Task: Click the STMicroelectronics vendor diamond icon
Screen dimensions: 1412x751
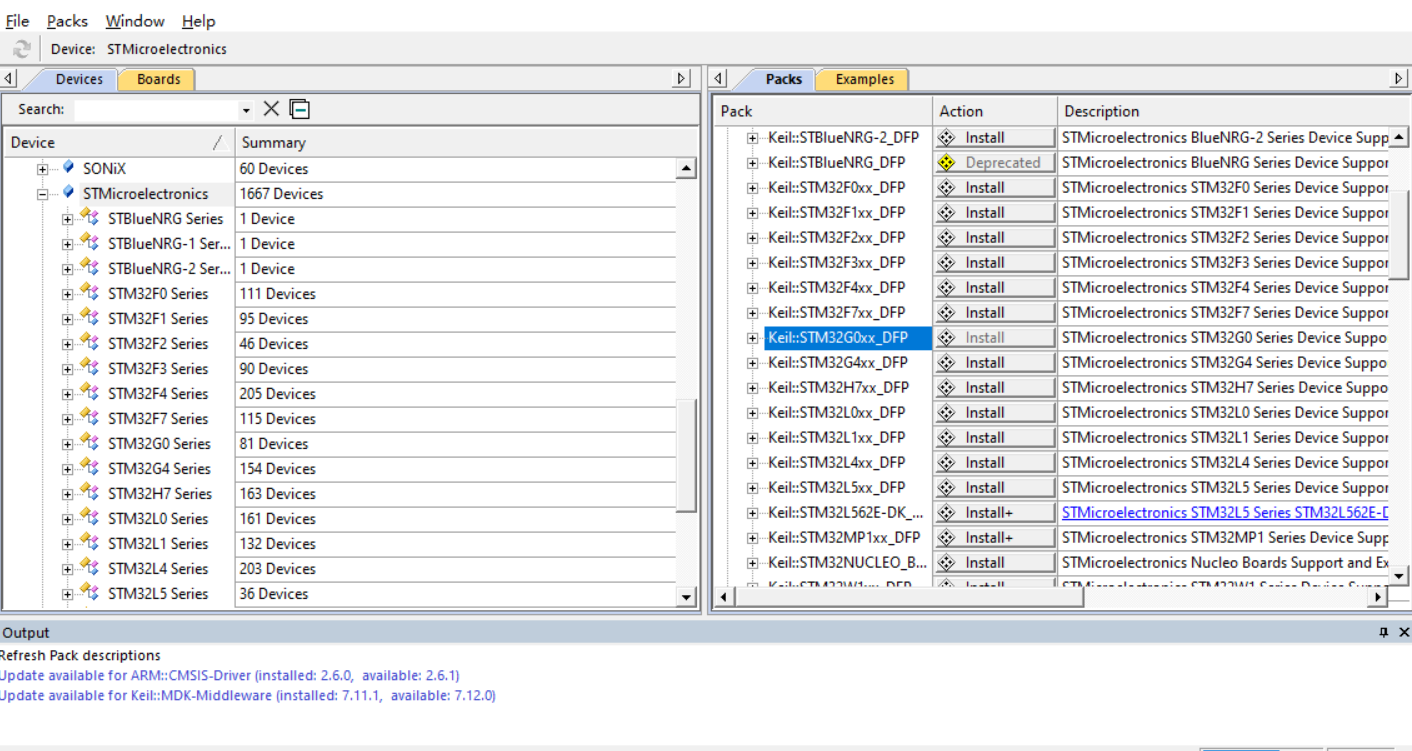Action: [68, 192]
